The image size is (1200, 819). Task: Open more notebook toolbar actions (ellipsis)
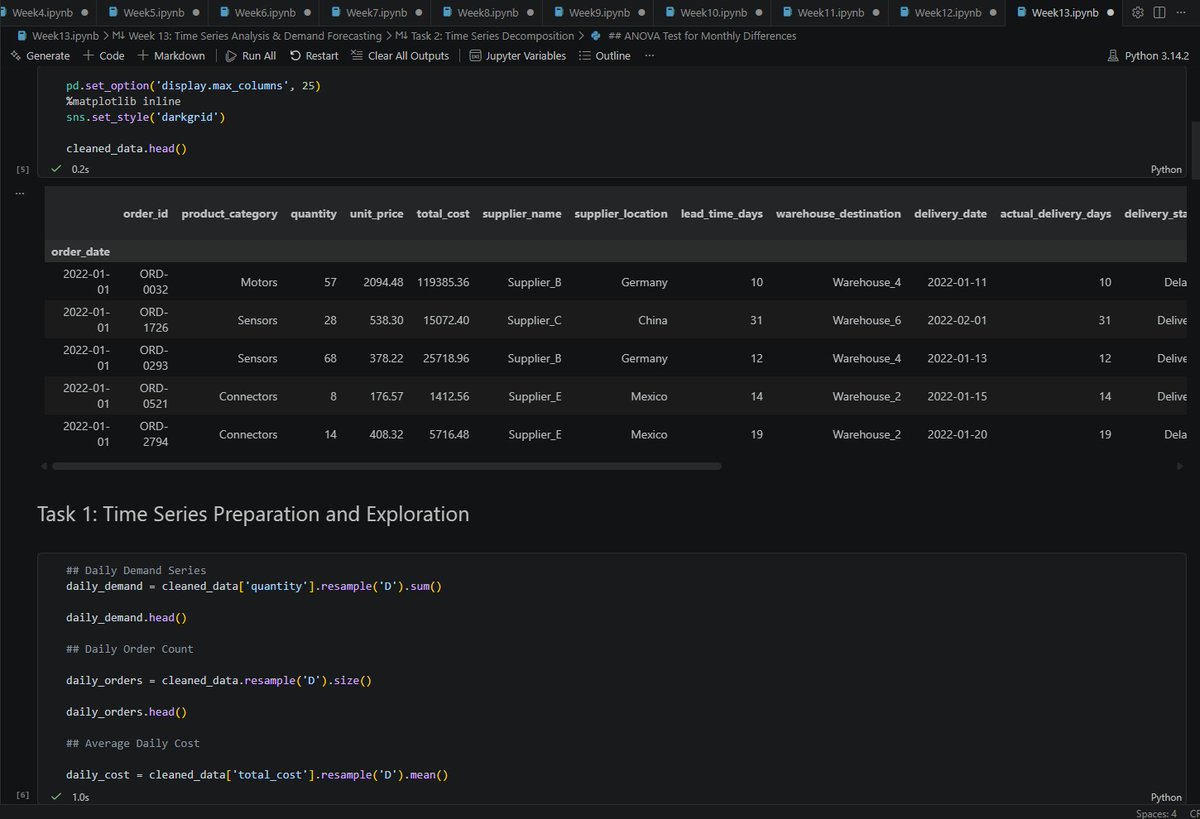pyautogui.click(x=649, y=56)
